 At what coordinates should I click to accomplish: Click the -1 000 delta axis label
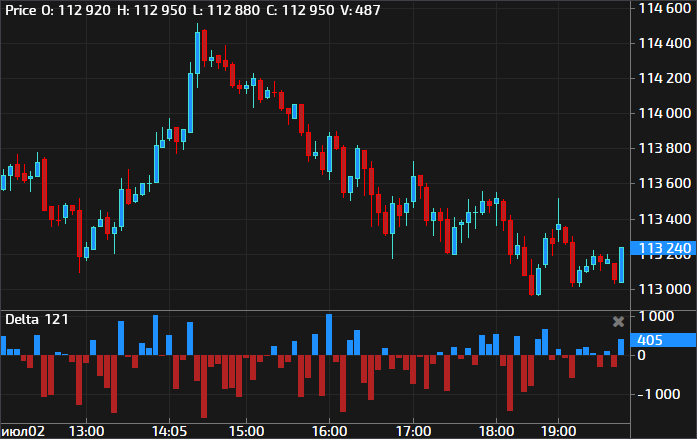pyautogui.click(x=661, y=393)
